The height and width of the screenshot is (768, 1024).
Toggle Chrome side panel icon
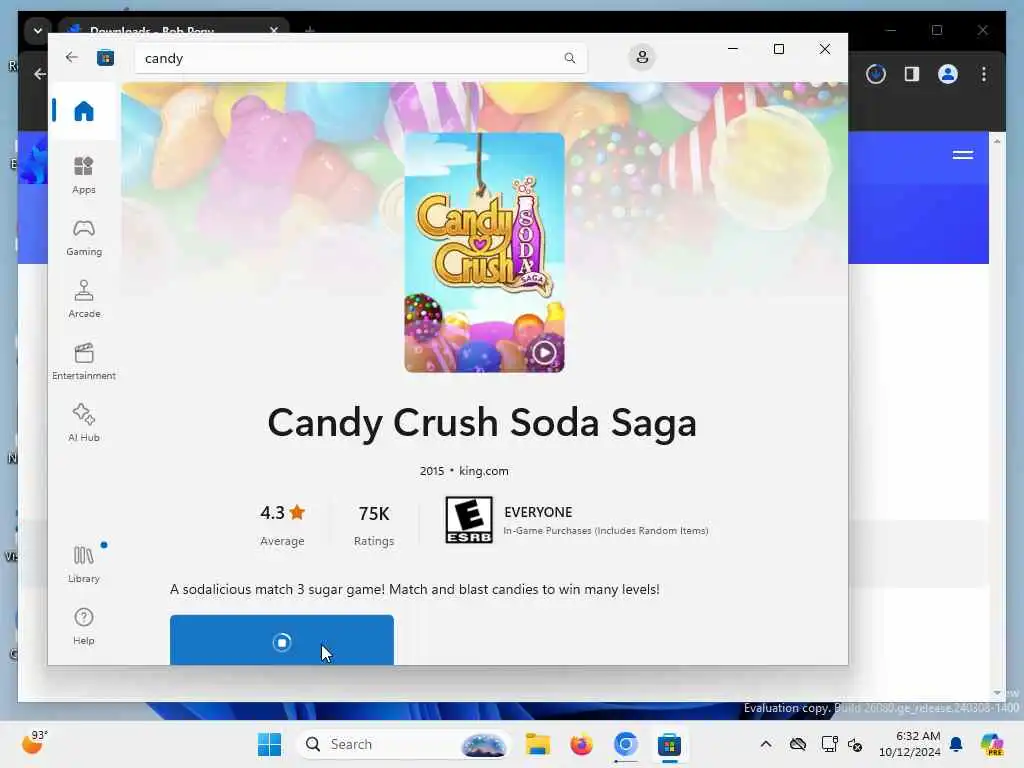pos(912,74)
